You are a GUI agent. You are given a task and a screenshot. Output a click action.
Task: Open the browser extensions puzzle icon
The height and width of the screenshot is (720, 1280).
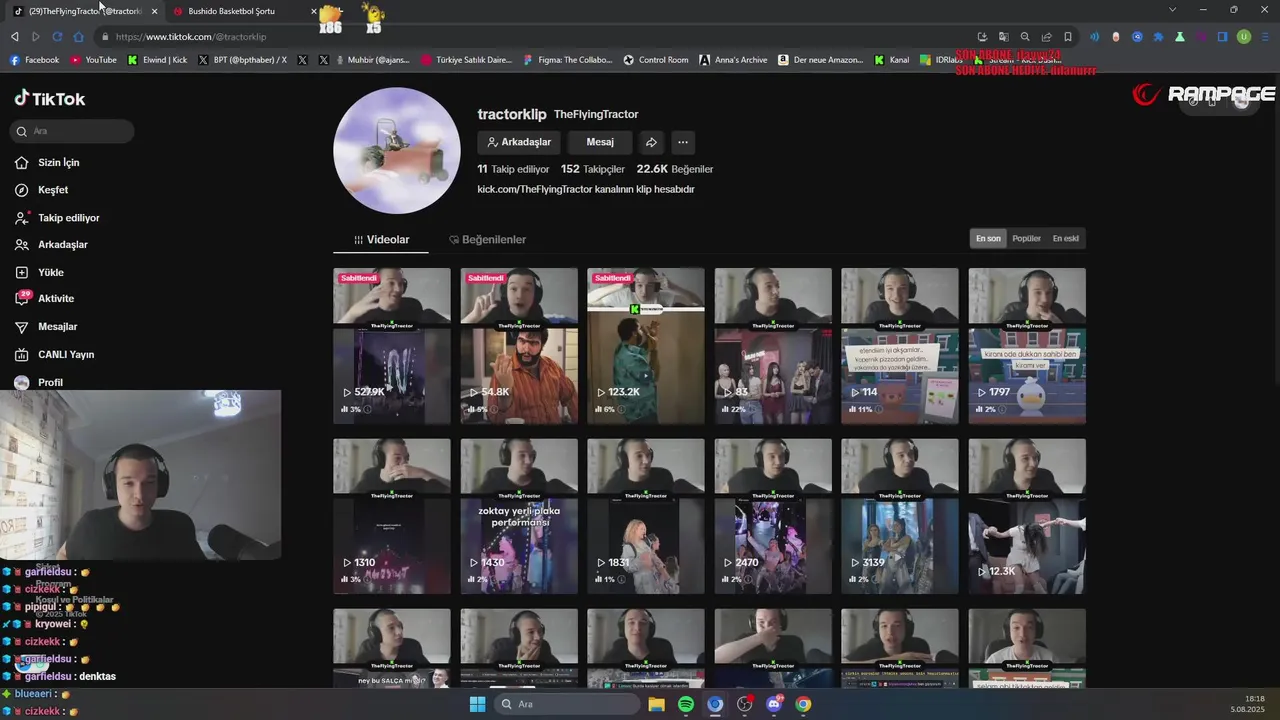click(1158, 37)
